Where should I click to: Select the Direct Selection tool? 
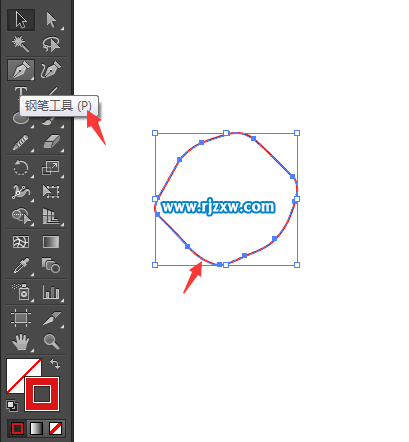[51, 20]
